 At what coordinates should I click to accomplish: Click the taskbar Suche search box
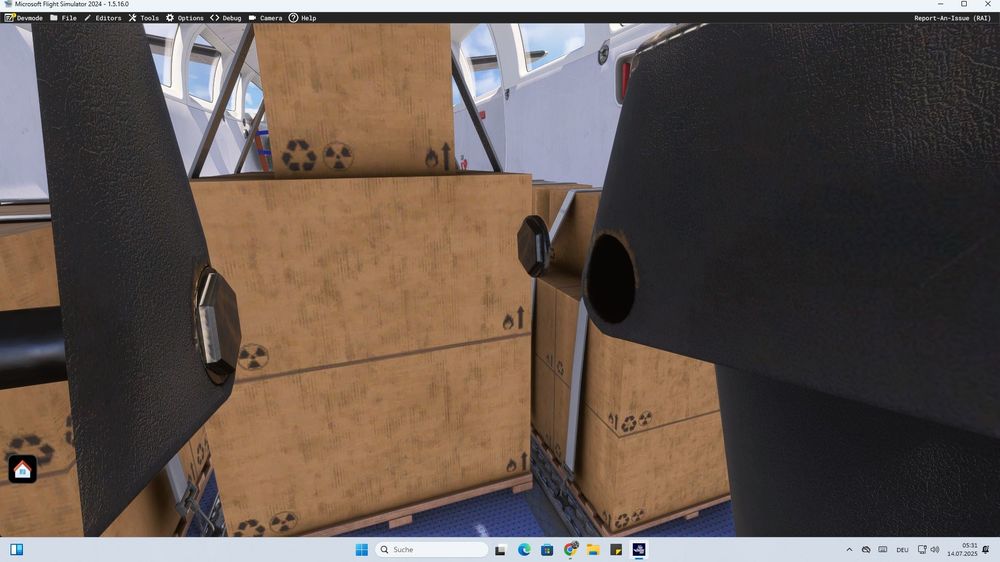point(431,550)
